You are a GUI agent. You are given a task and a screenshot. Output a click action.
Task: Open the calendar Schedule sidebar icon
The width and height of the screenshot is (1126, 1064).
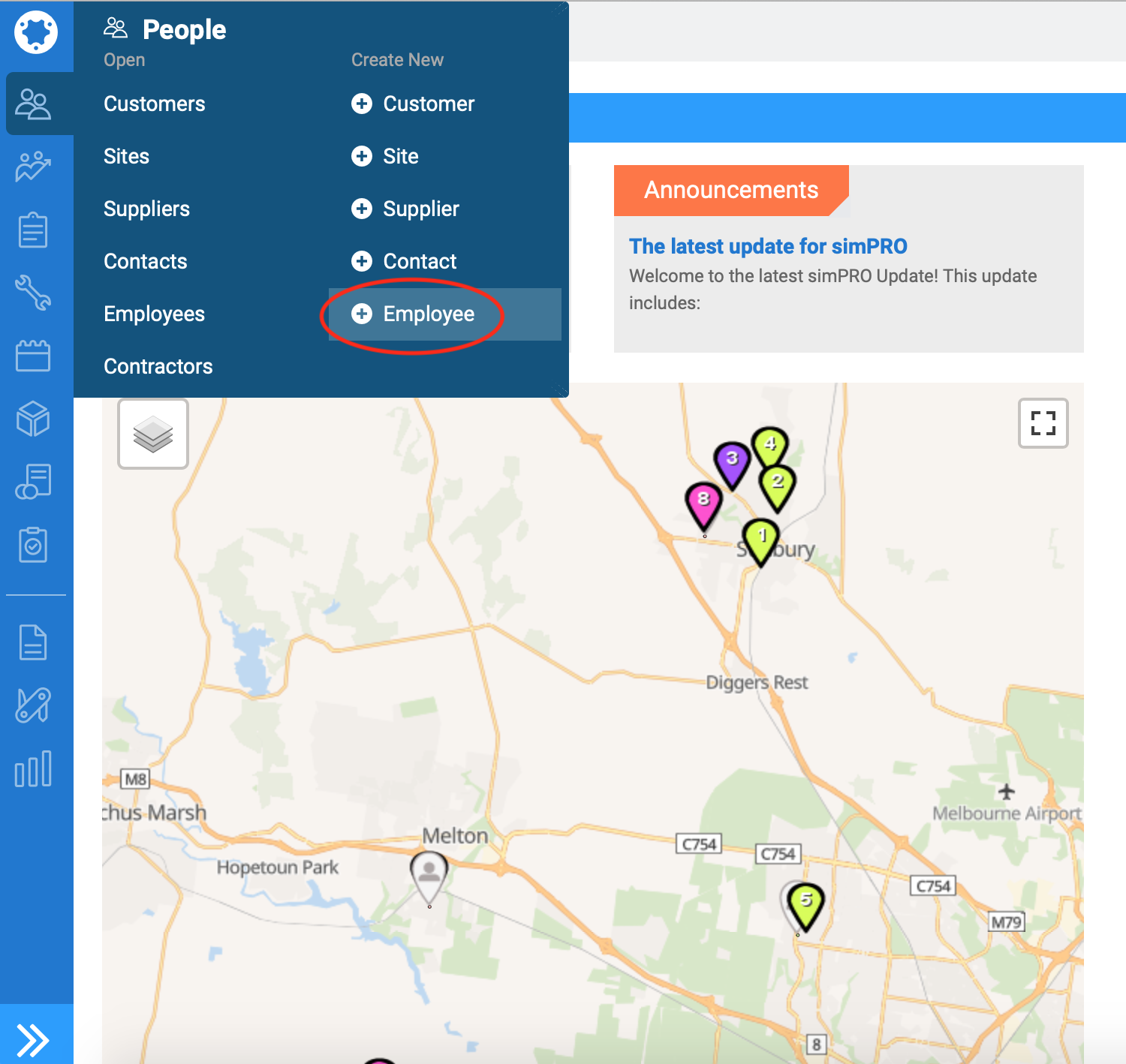(34, 356)
